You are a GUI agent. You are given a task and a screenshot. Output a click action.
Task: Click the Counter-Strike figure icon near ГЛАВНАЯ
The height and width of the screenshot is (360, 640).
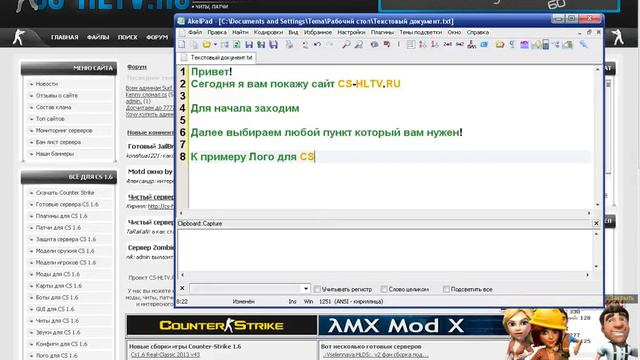pyautogui.click(x=18, y=37)
